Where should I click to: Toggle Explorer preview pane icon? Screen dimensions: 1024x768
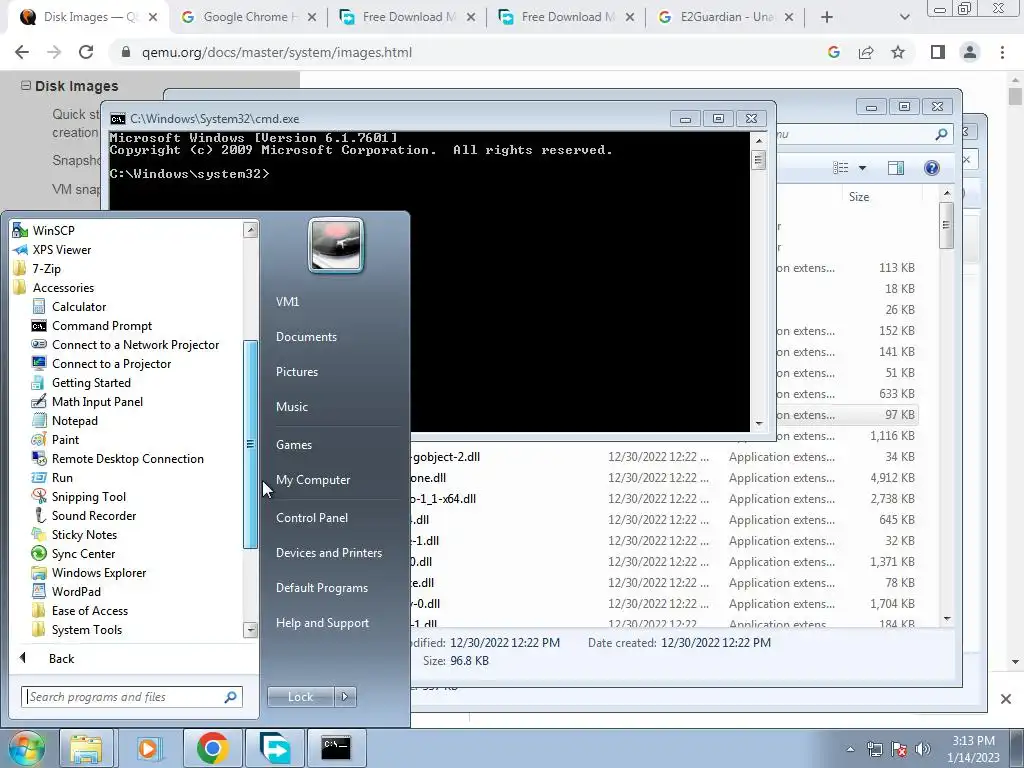click(x=896, y=168)
